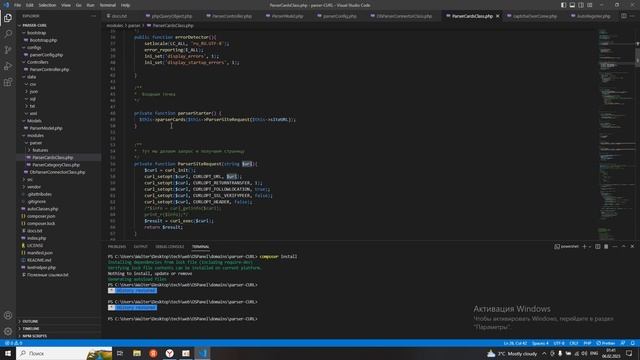
Task: Open the Accounts menu icon
Action: [8, 315]
